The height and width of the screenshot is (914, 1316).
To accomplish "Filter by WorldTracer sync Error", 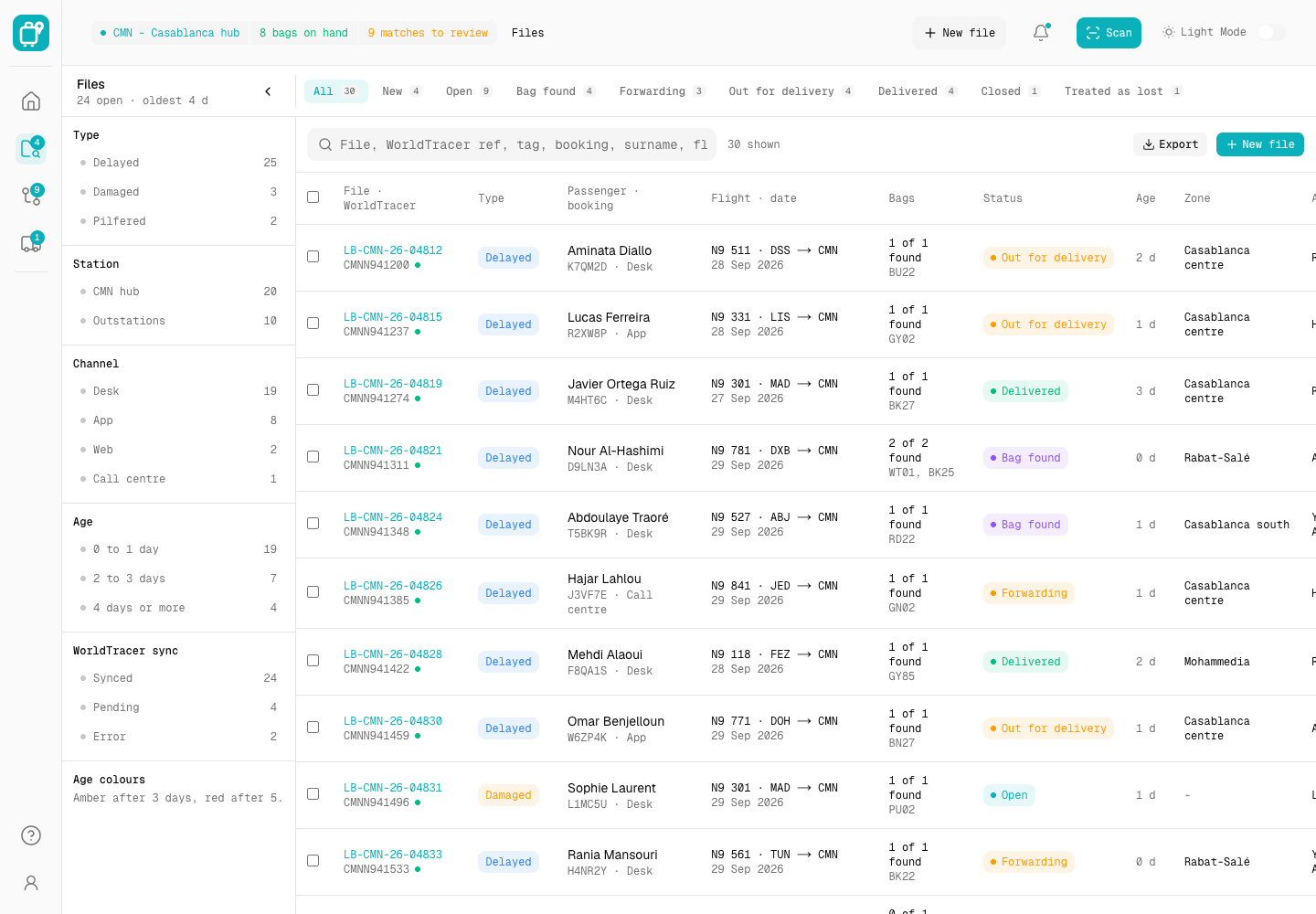I will tap(178, 737).
